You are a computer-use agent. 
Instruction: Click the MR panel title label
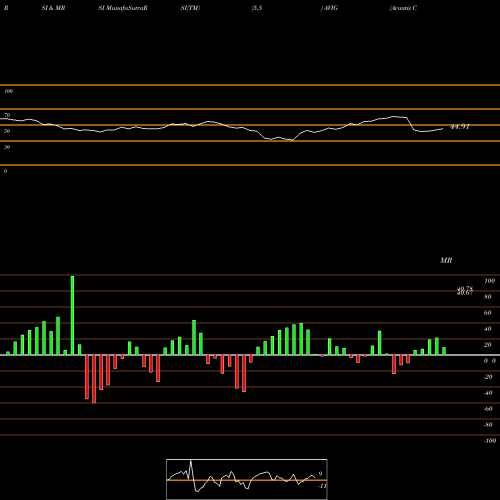[x=446, y=260]
